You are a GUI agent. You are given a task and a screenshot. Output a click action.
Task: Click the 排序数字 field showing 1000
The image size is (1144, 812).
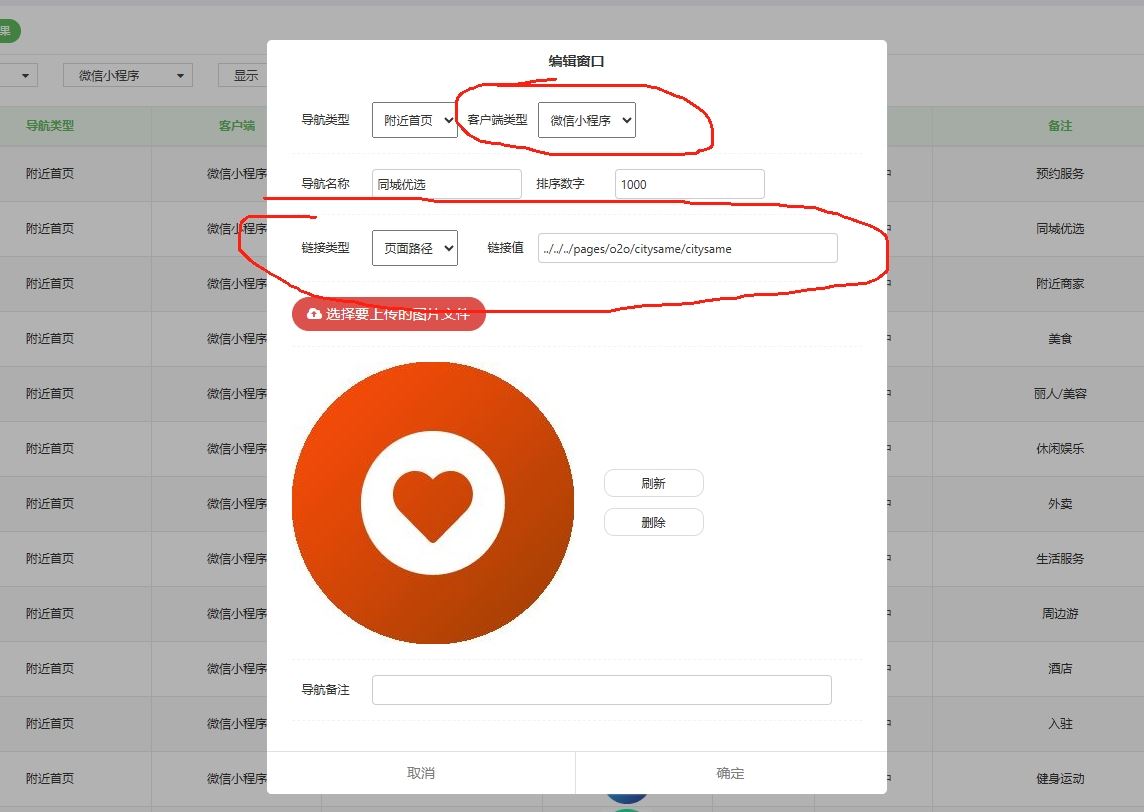point(689,184)
